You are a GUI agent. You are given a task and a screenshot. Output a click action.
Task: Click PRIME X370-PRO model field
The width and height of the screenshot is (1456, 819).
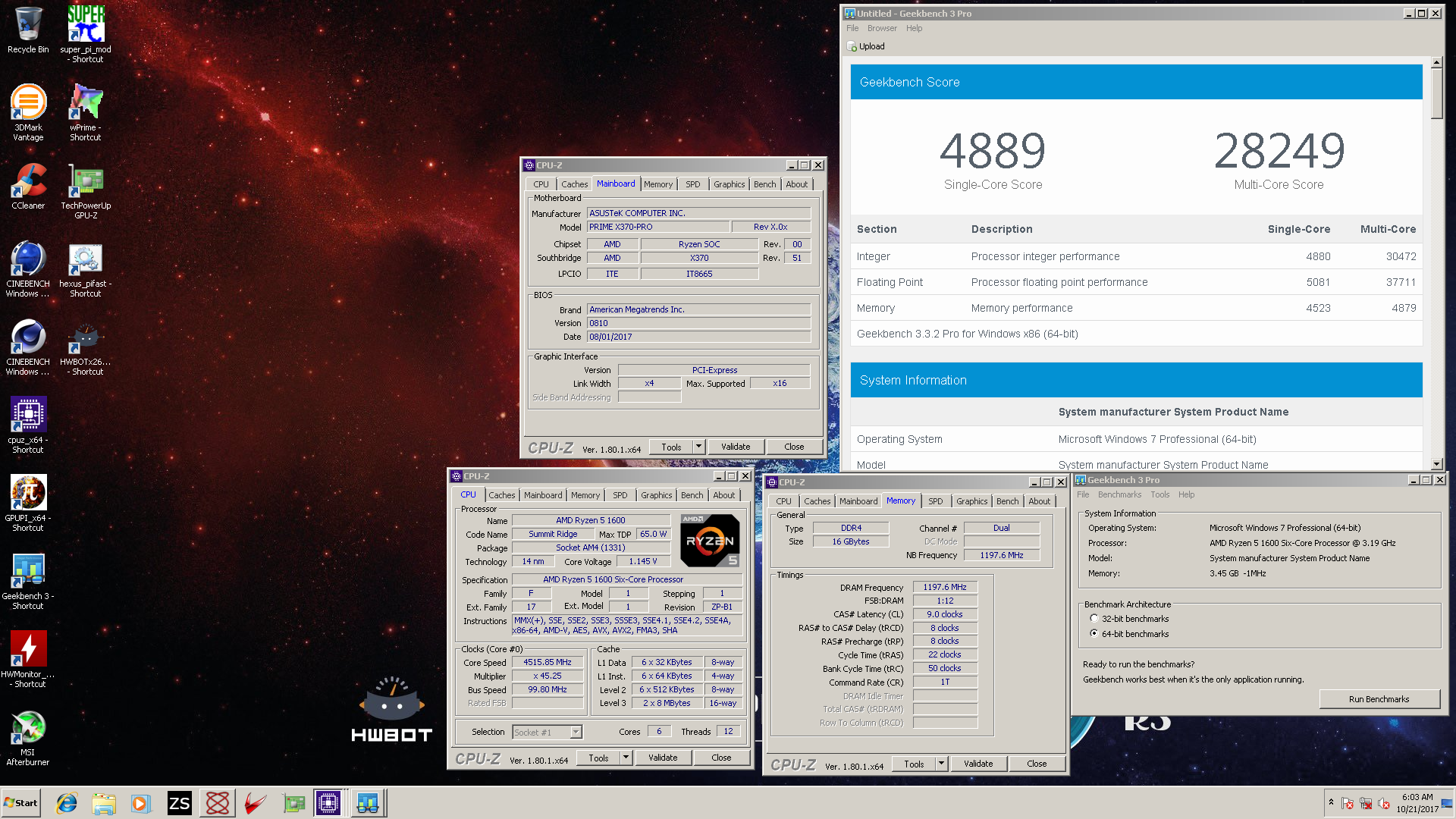(x=658, y=227)
